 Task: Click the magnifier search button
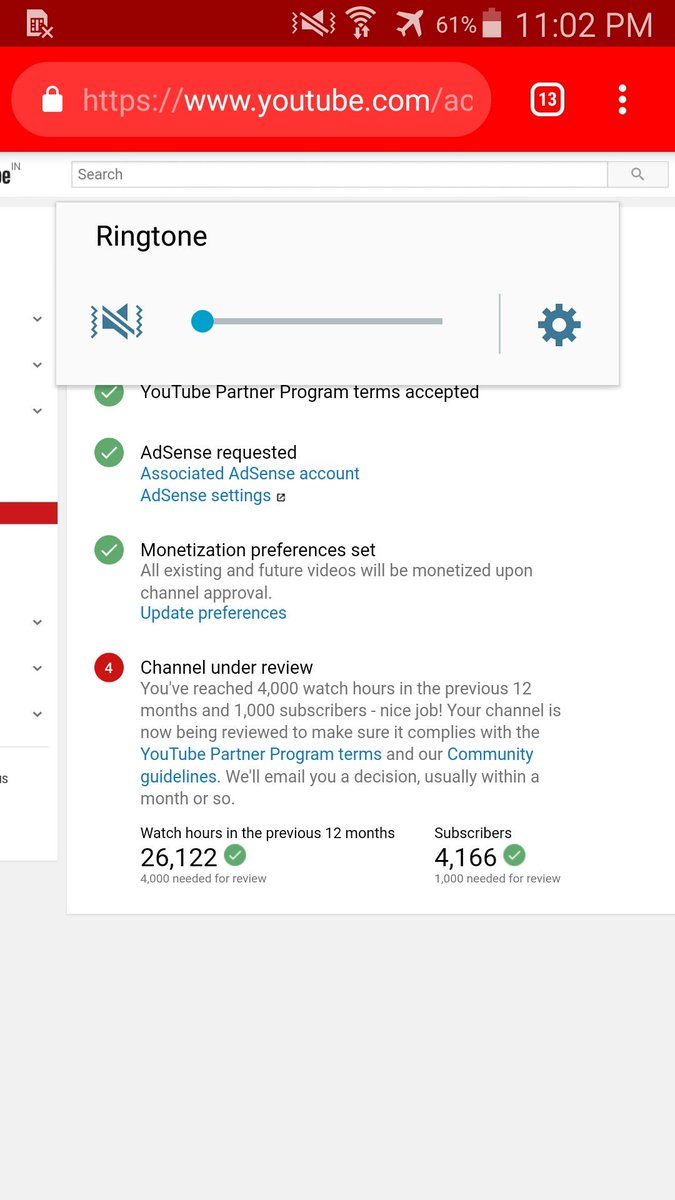638,174
